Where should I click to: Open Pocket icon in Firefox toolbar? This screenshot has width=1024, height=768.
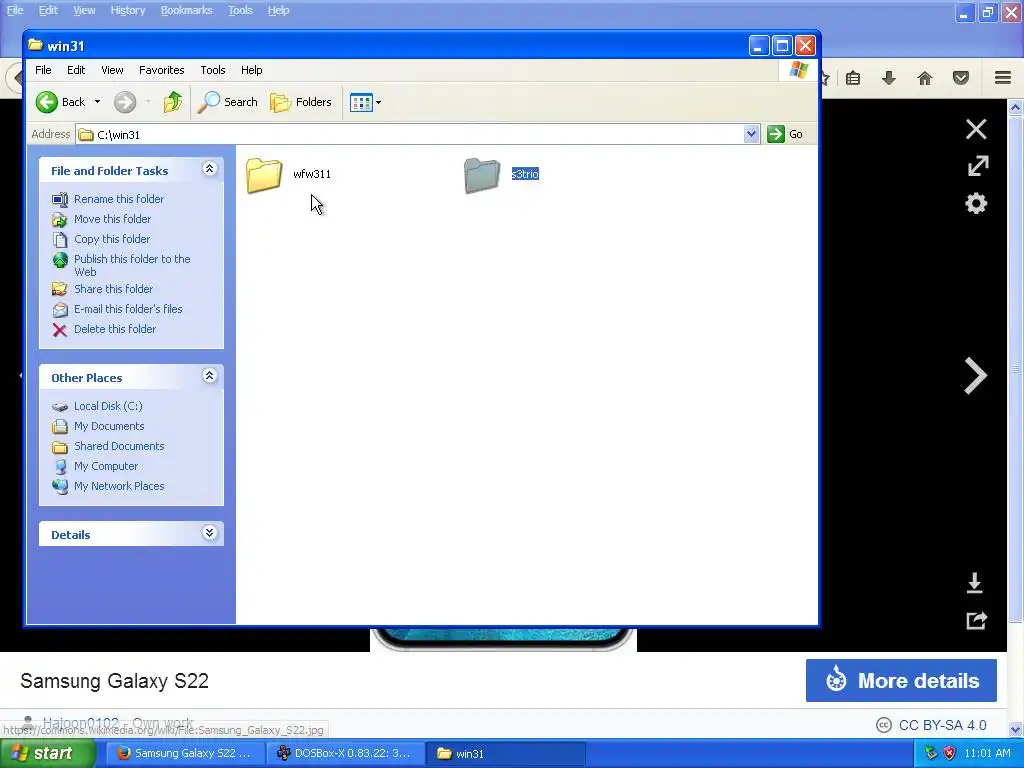[961, 78]
